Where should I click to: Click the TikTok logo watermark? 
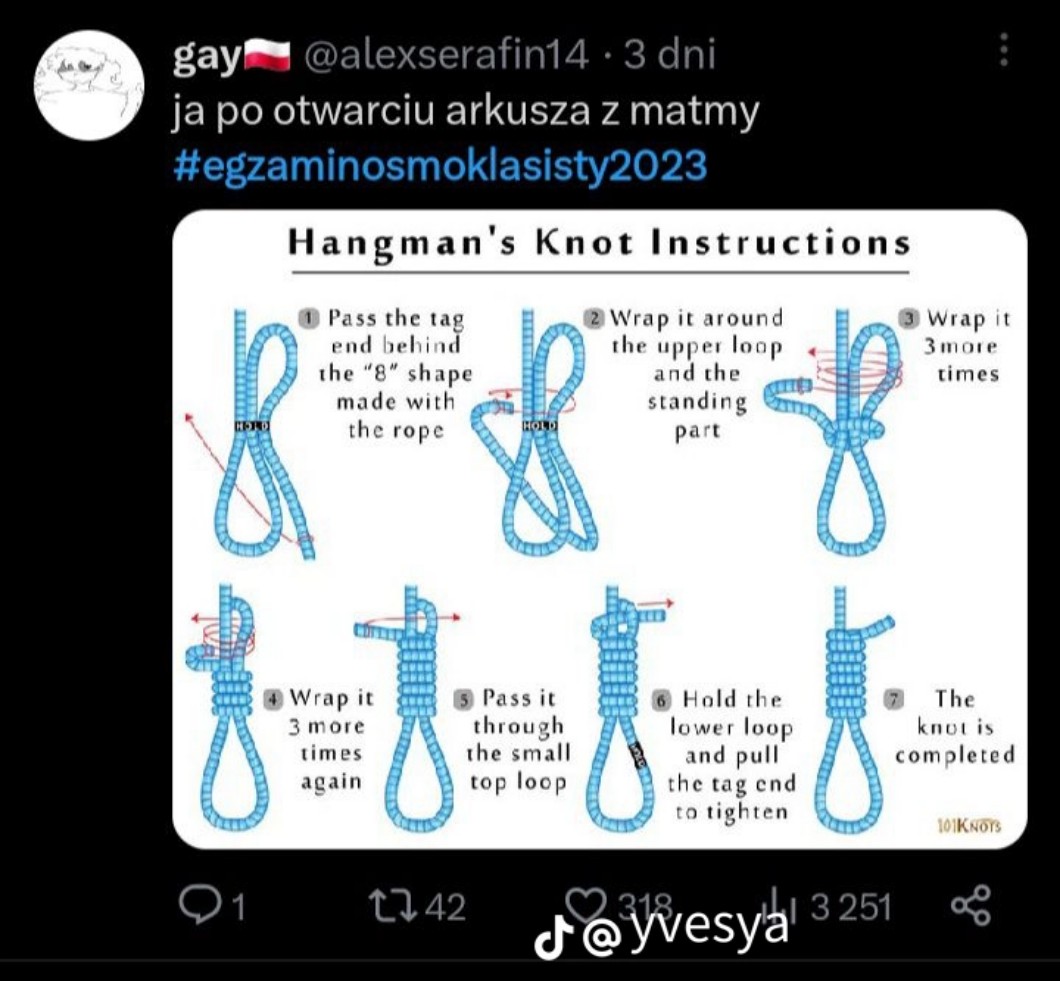(x=552, y=936)
